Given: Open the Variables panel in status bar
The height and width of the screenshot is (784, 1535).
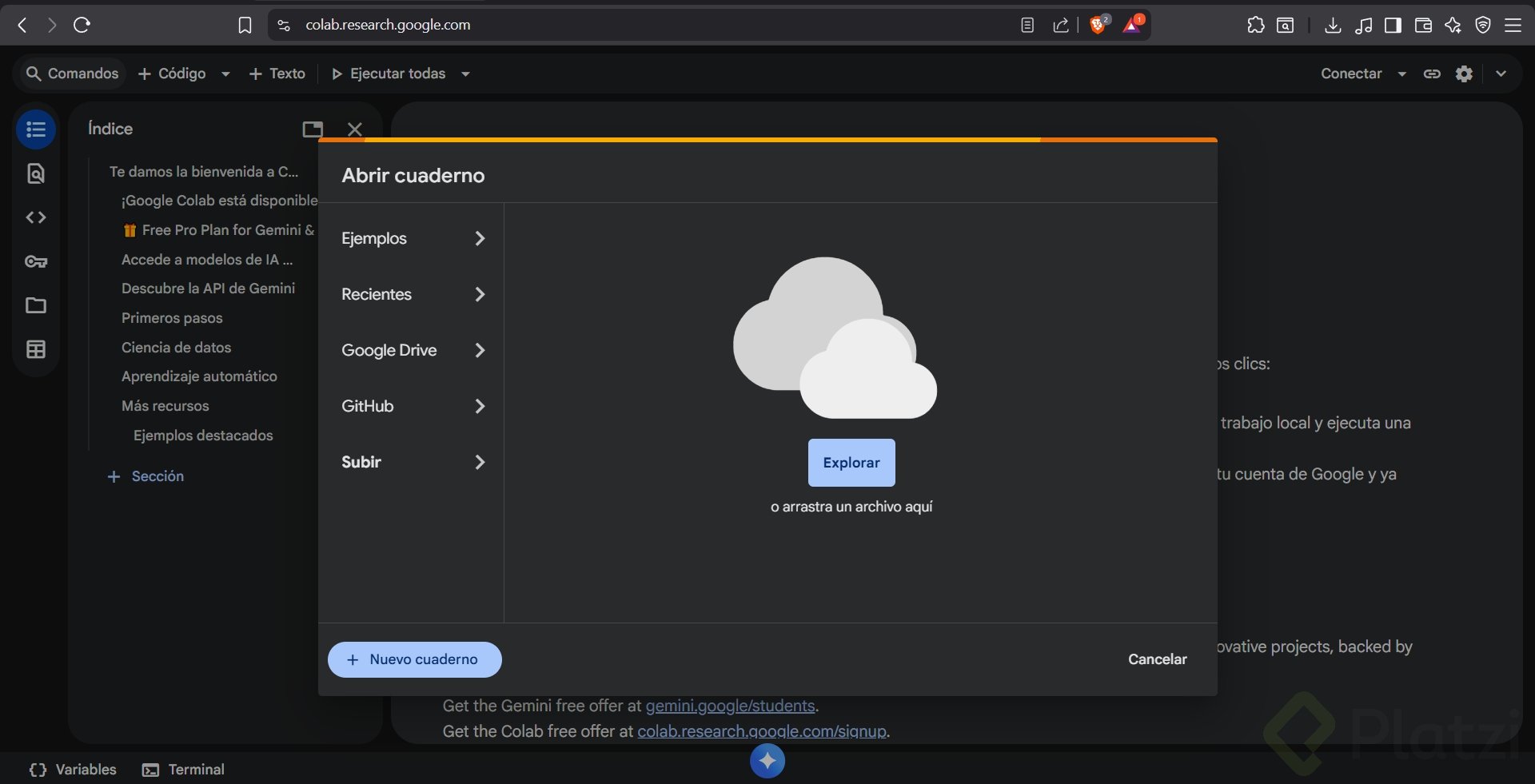Looking at the screenshot, I should [x=73, y=770].
